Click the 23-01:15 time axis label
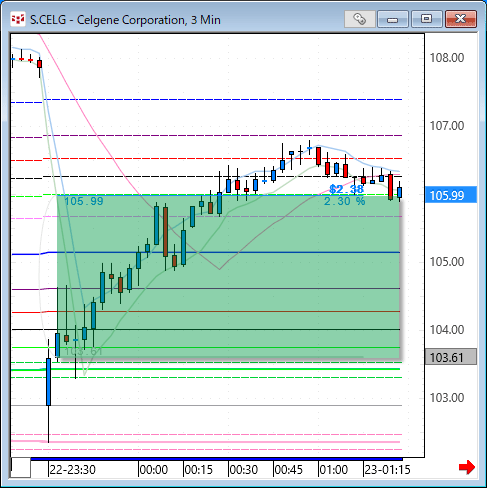Image resolution: width=487 pixels, height=488 pixels. [x=387, y=470]
